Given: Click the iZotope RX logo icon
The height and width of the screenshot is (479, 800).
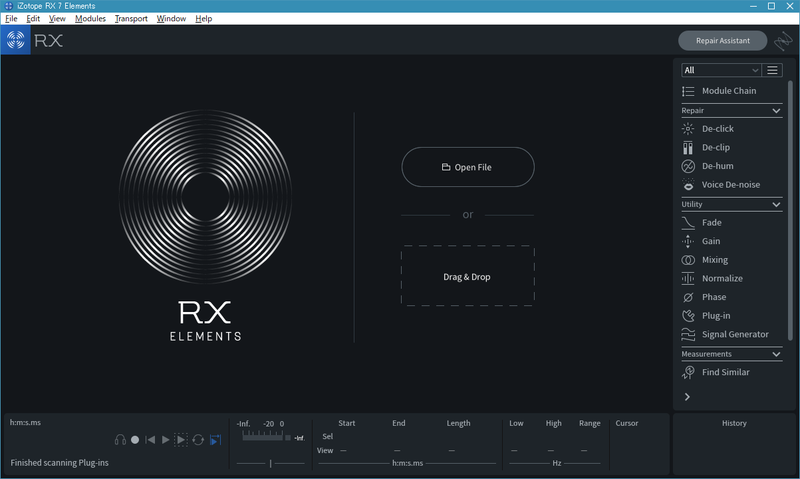Looking at the screenshot, I should pos(16,40).
